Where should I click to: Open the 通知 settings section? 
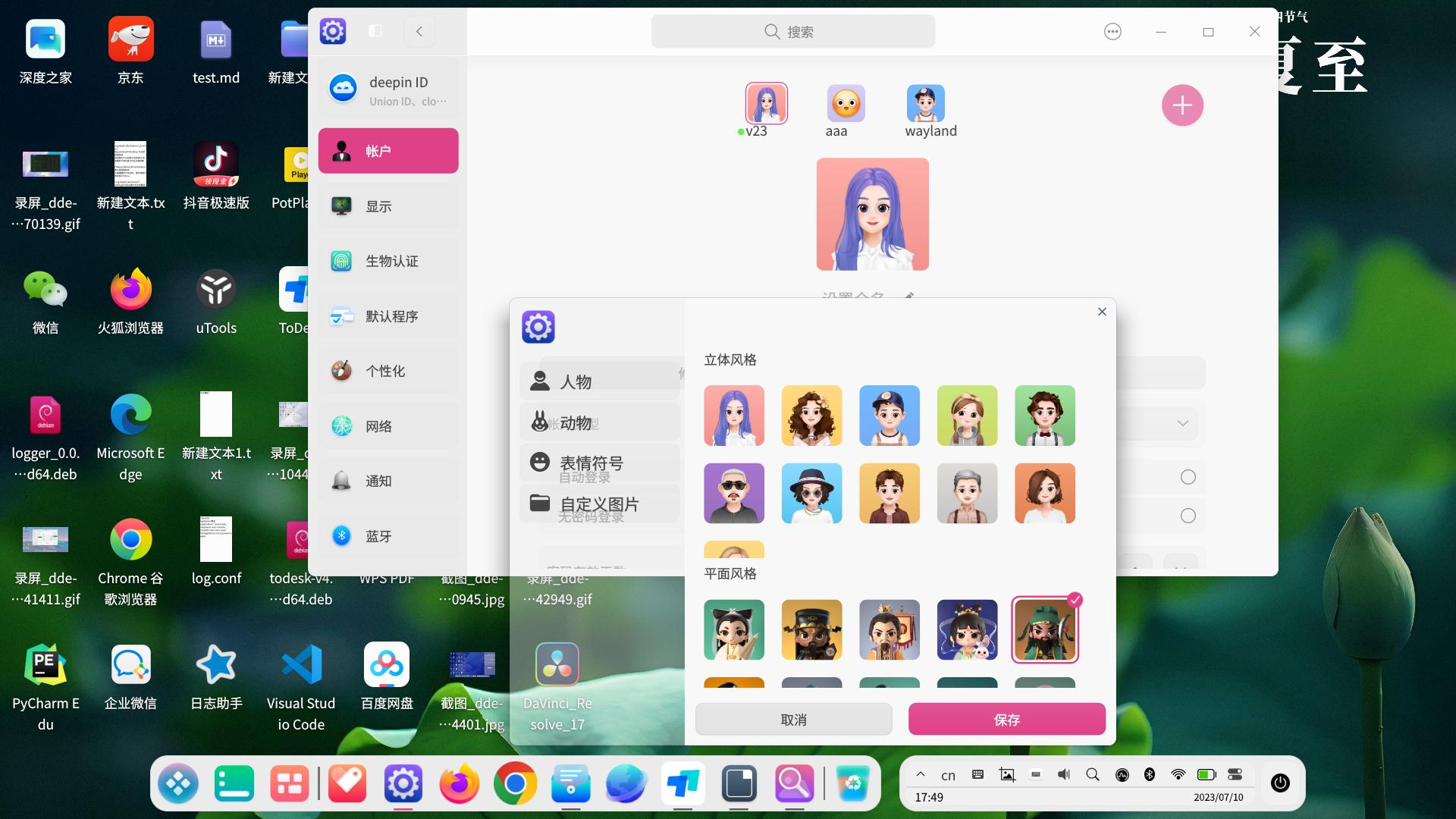click(x=388, y=481)
